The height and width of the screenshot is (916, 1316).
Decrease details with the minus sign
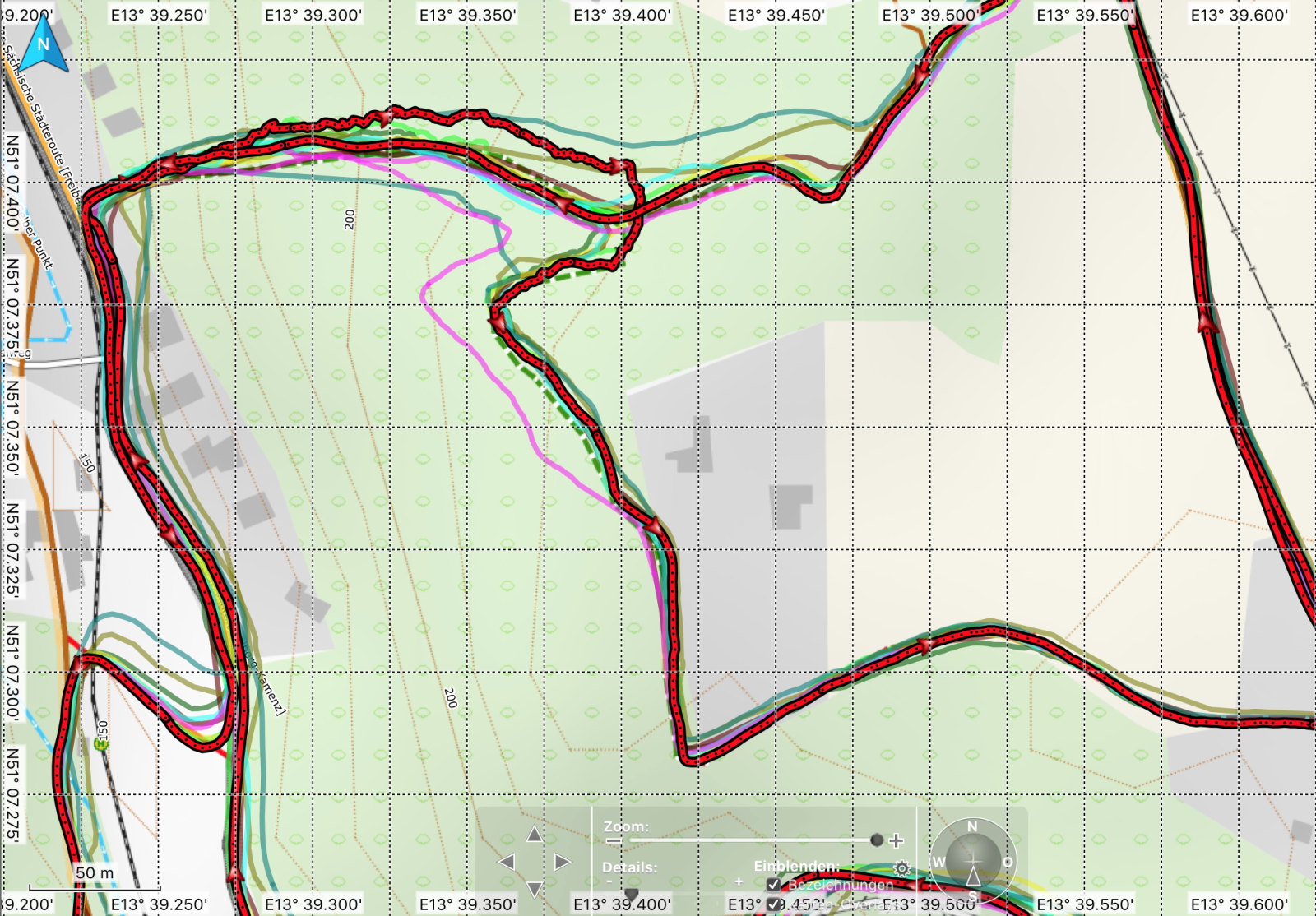(x=609, y=881)
